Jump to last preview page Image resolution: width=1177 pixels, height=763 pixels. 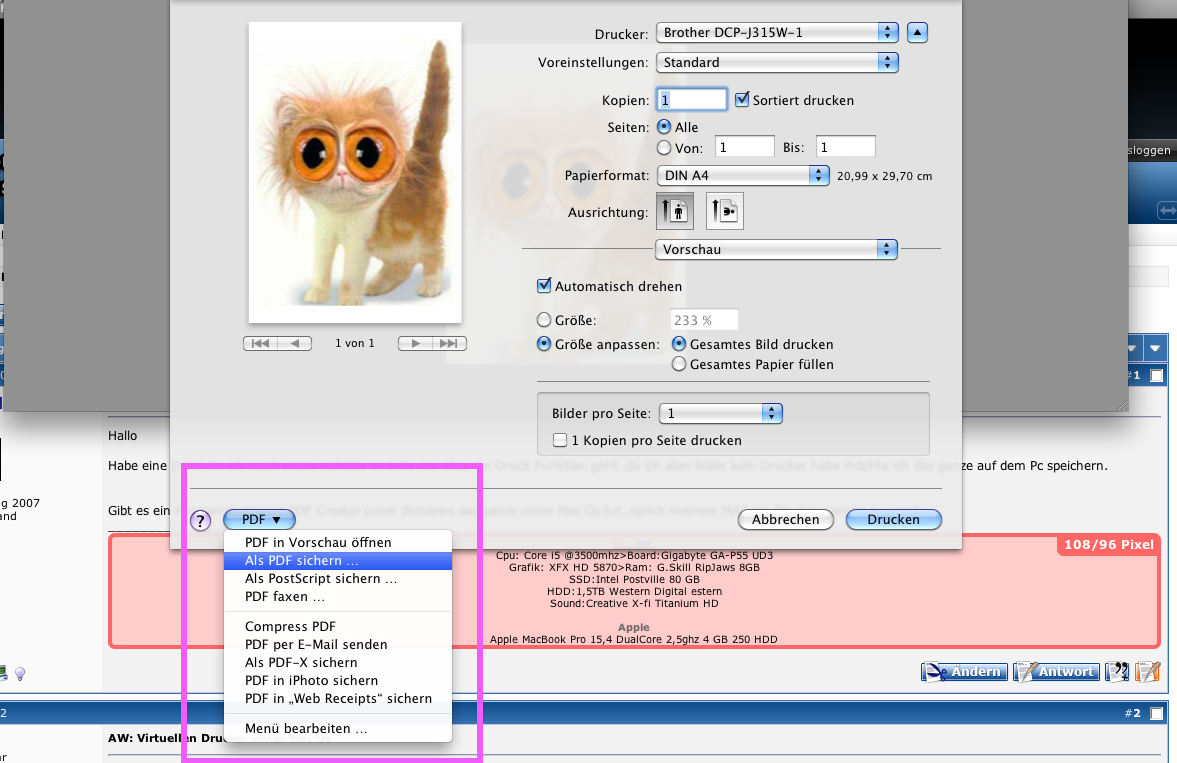[450, 343]
